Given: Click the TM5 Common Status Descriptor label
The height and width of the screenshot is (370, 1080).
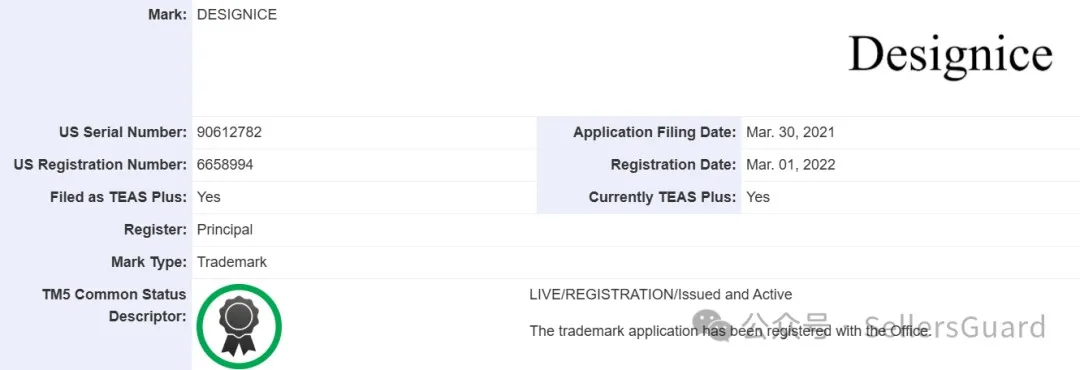Looking at the screenshot, I should click(x=114, y=305).
